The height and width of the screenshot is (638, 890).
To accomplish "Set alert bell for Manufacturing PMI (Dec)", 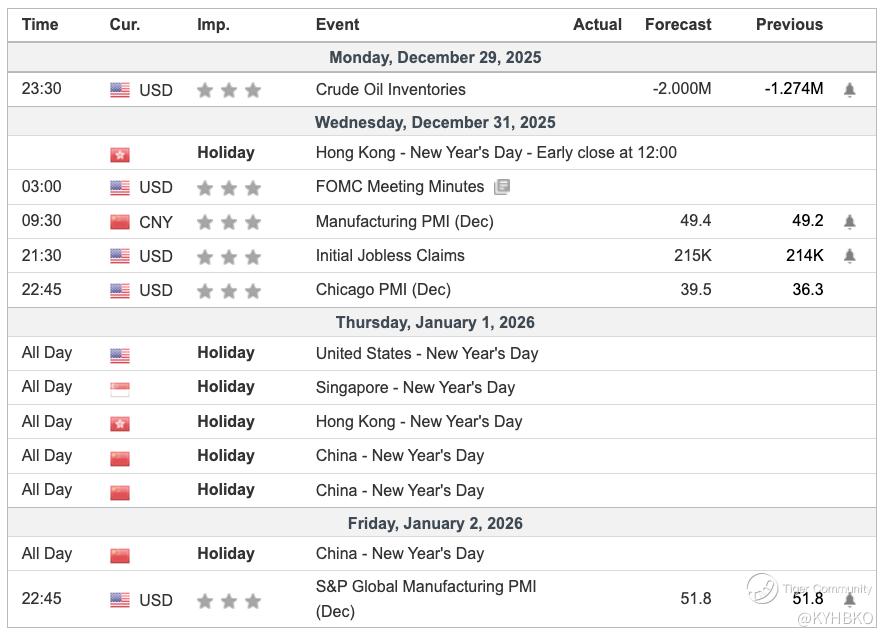I will pyautogui.click(x=849, y=222).
